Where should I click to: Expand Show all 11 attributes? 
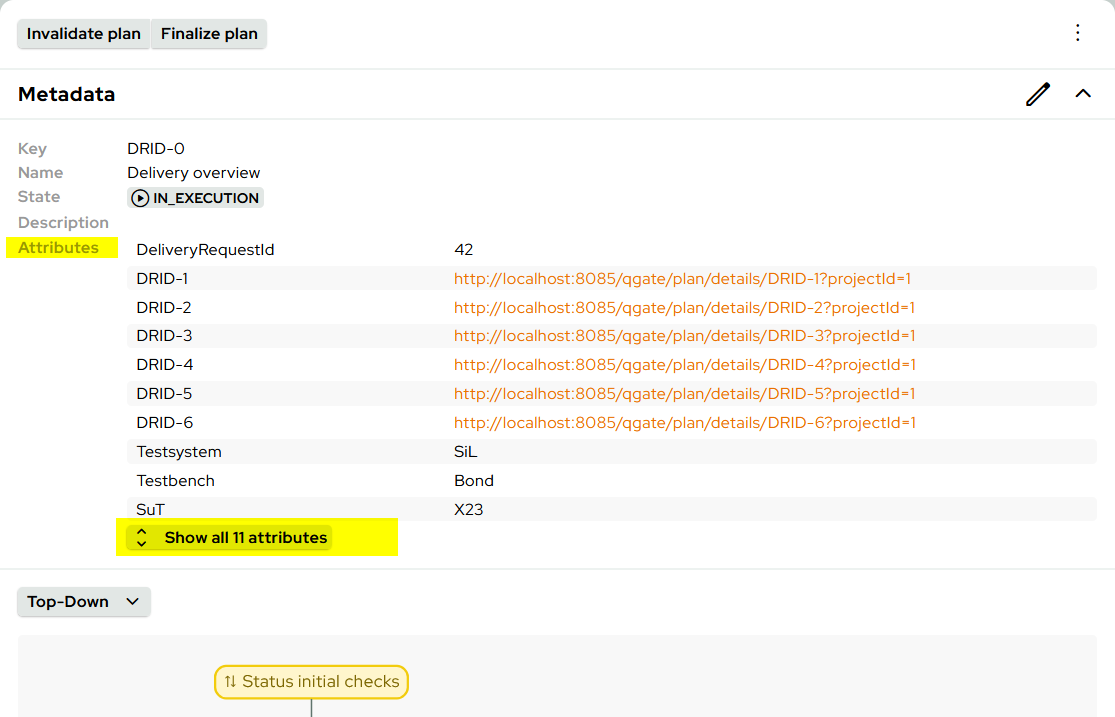[x=245, y=538]
